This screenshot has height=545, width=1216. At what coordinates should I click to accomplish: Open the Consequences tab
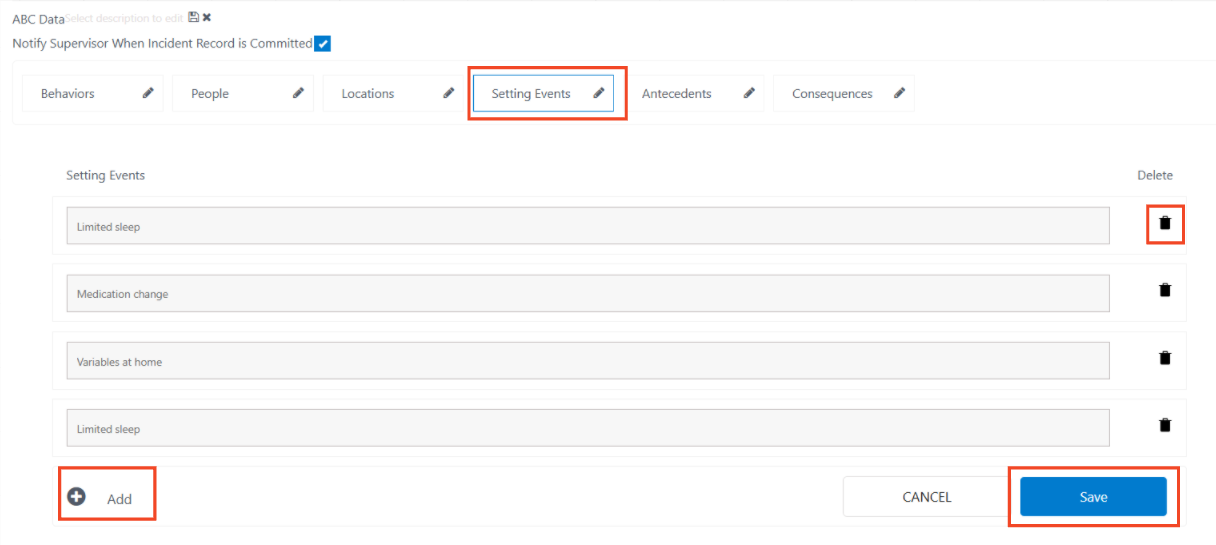click(843, 93)
